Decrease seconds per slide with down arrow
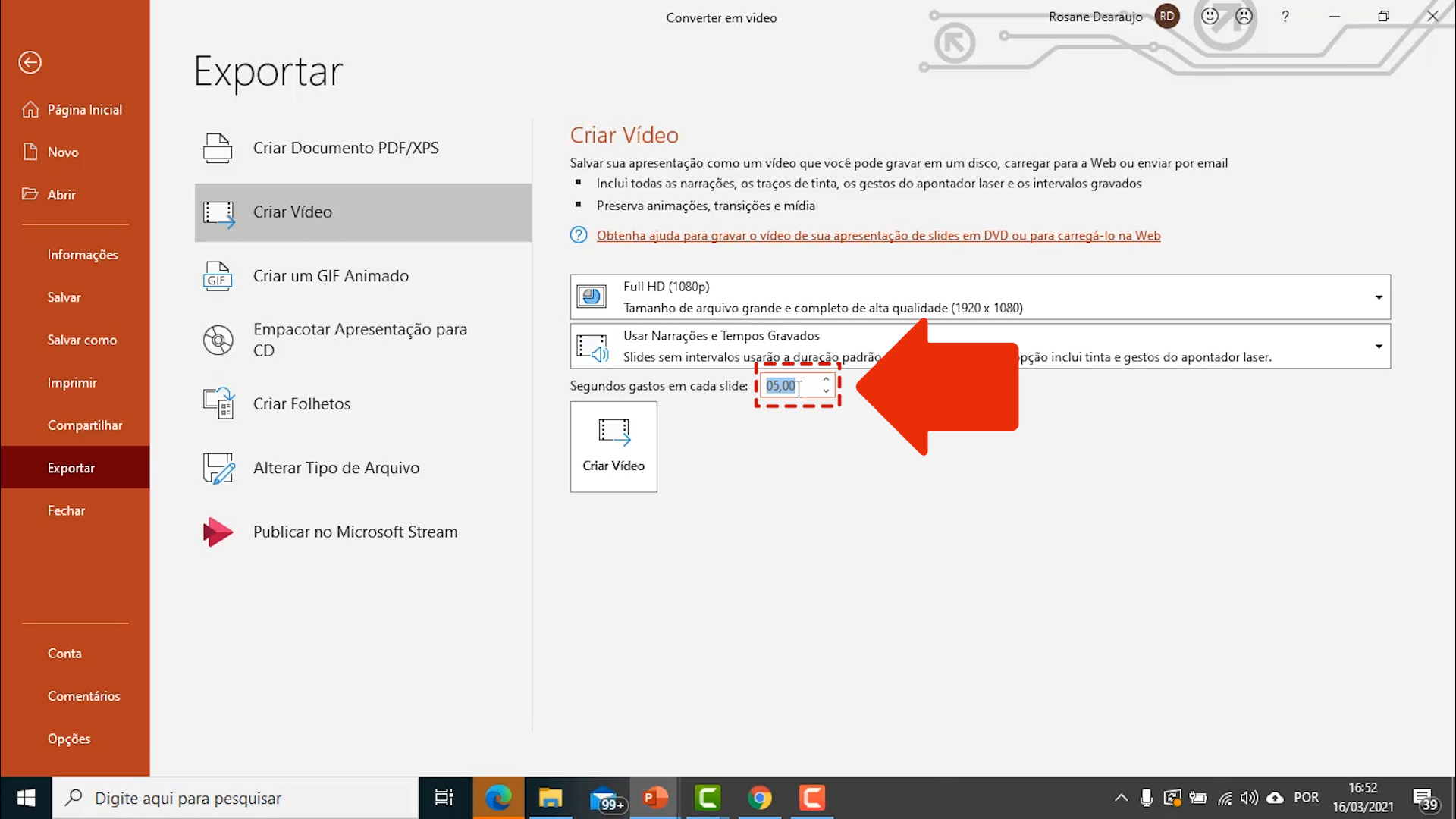1456x819 pixels. coord(826,391)
